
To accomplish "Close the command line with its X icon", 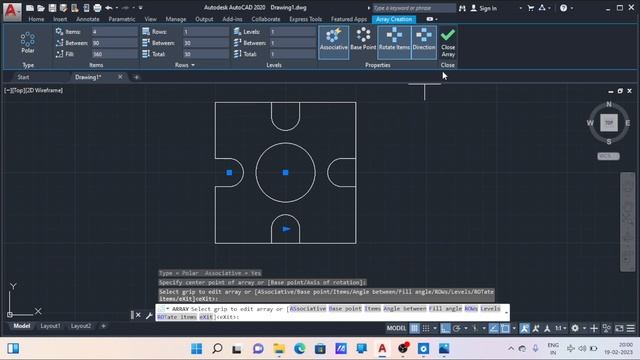I will click(138, 315).
